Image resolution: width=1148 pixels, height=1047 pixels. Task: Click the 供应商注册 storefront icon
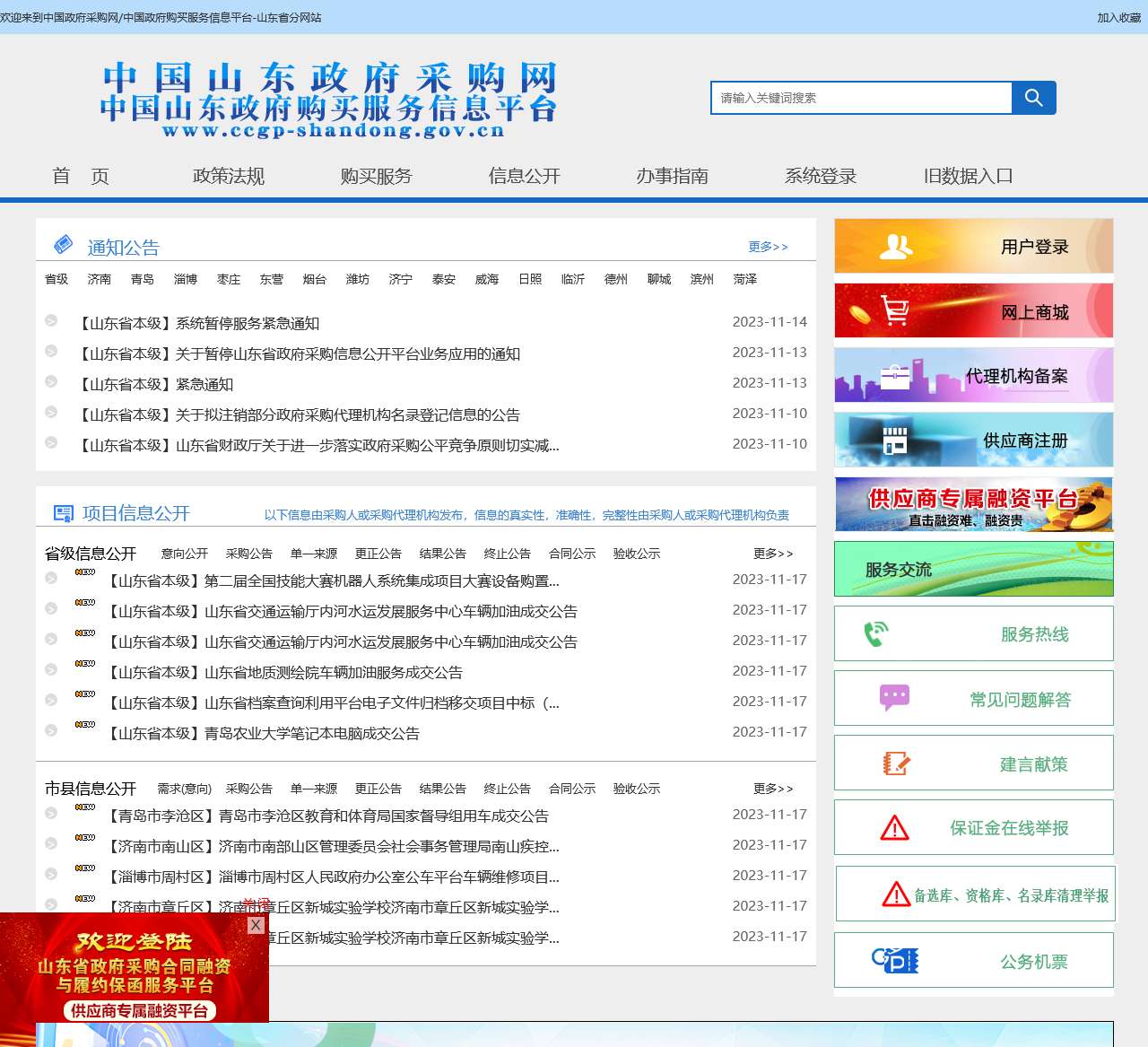coord(894,440)
